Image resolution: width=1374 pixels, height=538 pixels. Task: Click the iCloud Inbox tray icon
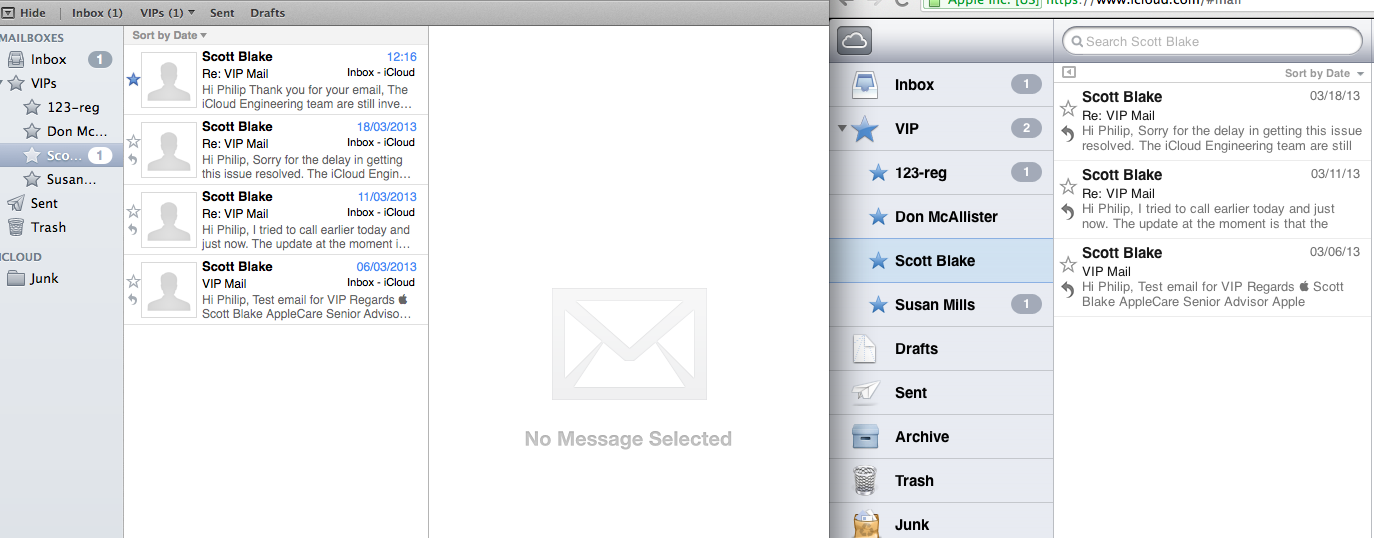pos(864,85)
